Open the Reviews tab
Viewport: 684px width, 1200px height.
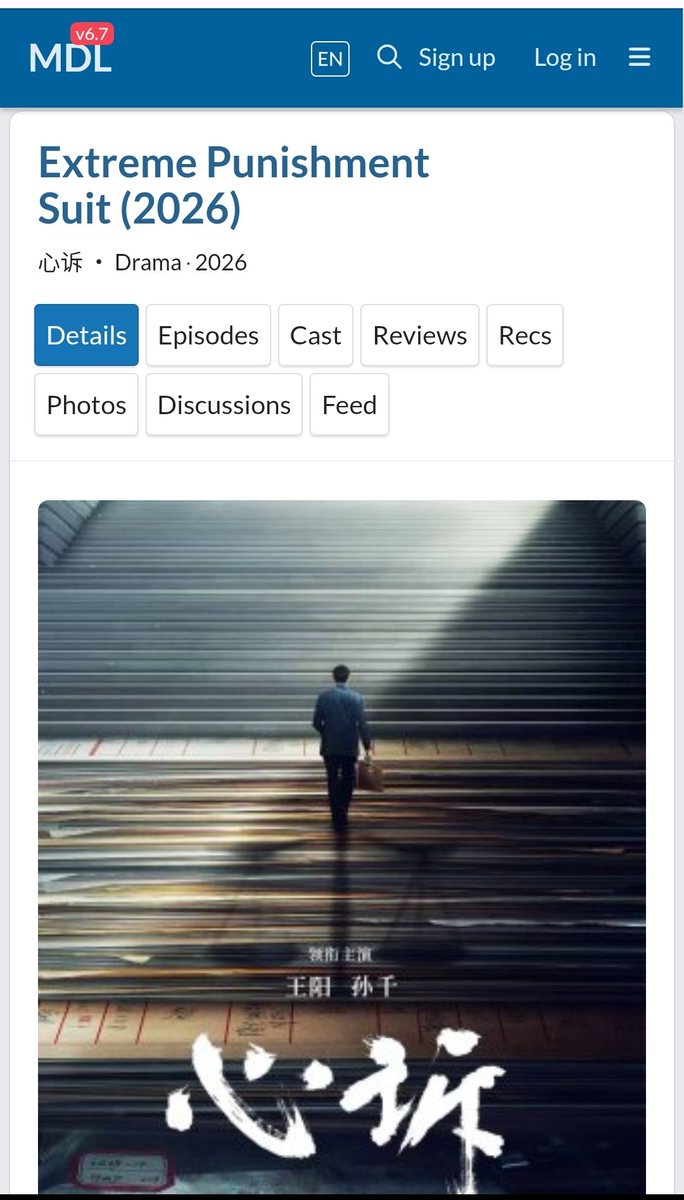[x=420, y=335]
